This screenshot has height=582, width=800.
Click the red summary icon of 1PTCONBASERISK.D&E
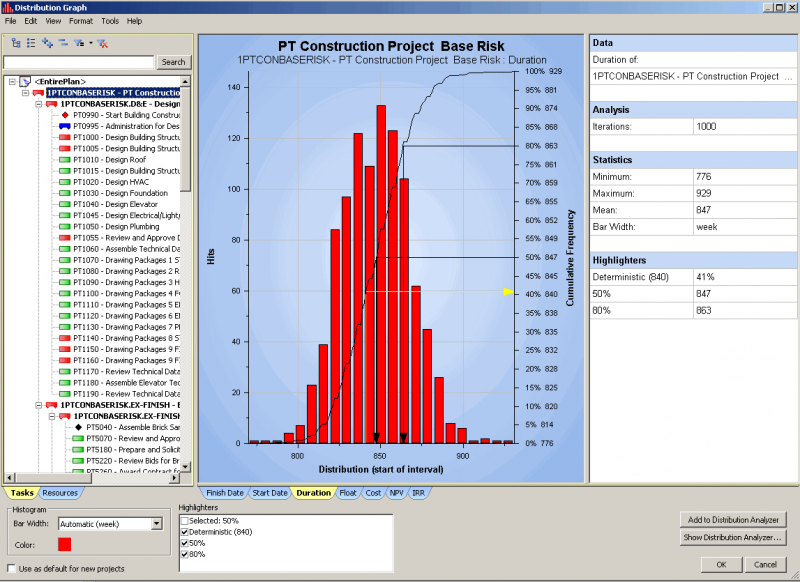(x=52, y=104)
